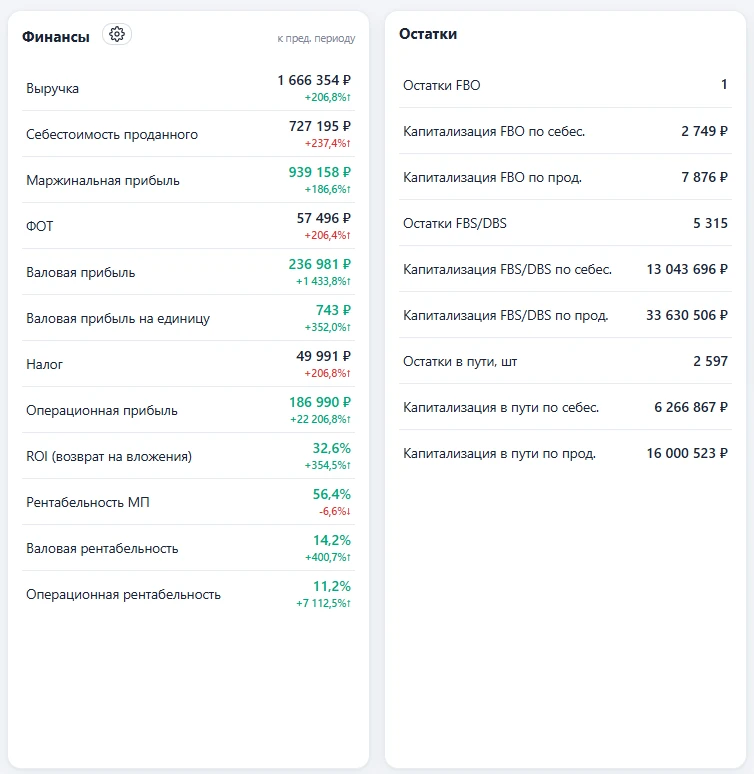Viewport: 754px width, 774px height.
Task: Click the -6,6% decrease indicator
Action: coord(335,511)
